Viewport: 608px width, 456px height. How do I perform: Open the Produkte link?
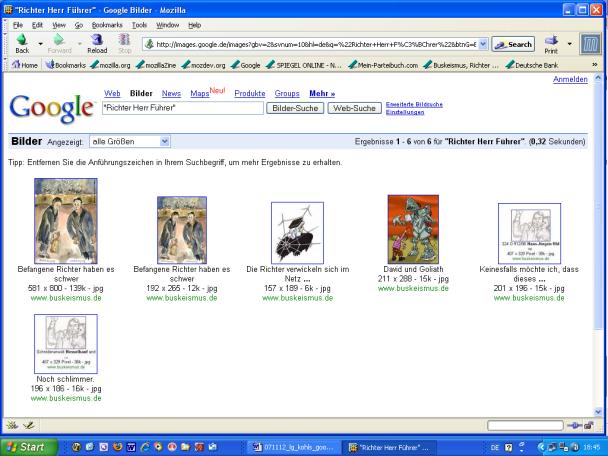[250, 93]
